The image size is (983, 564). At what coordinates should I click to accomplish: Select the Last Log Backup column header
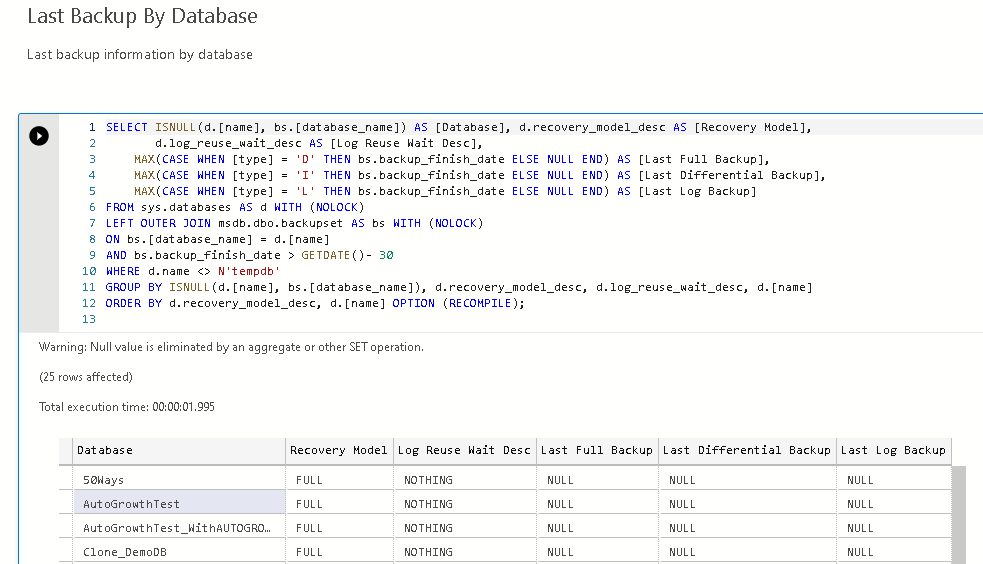893,450
